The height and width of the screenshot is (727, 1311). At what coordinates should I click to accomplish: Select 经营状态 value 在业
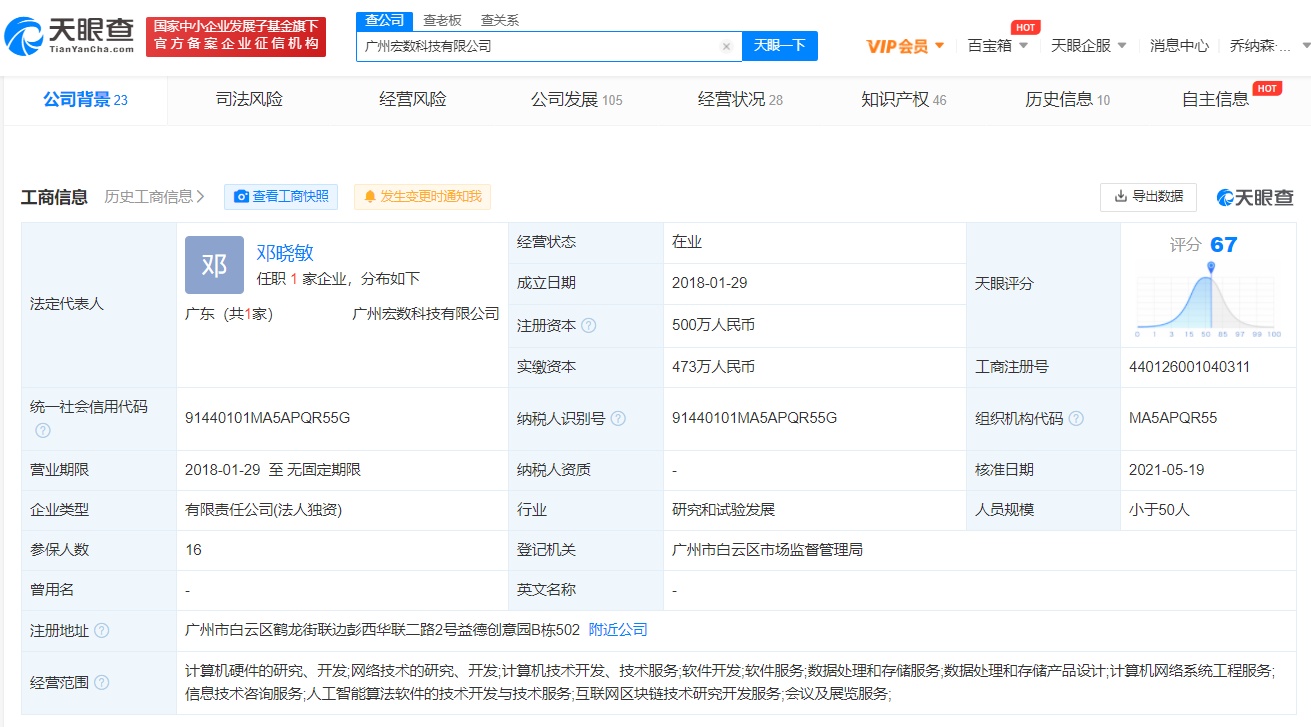(687, 242)
